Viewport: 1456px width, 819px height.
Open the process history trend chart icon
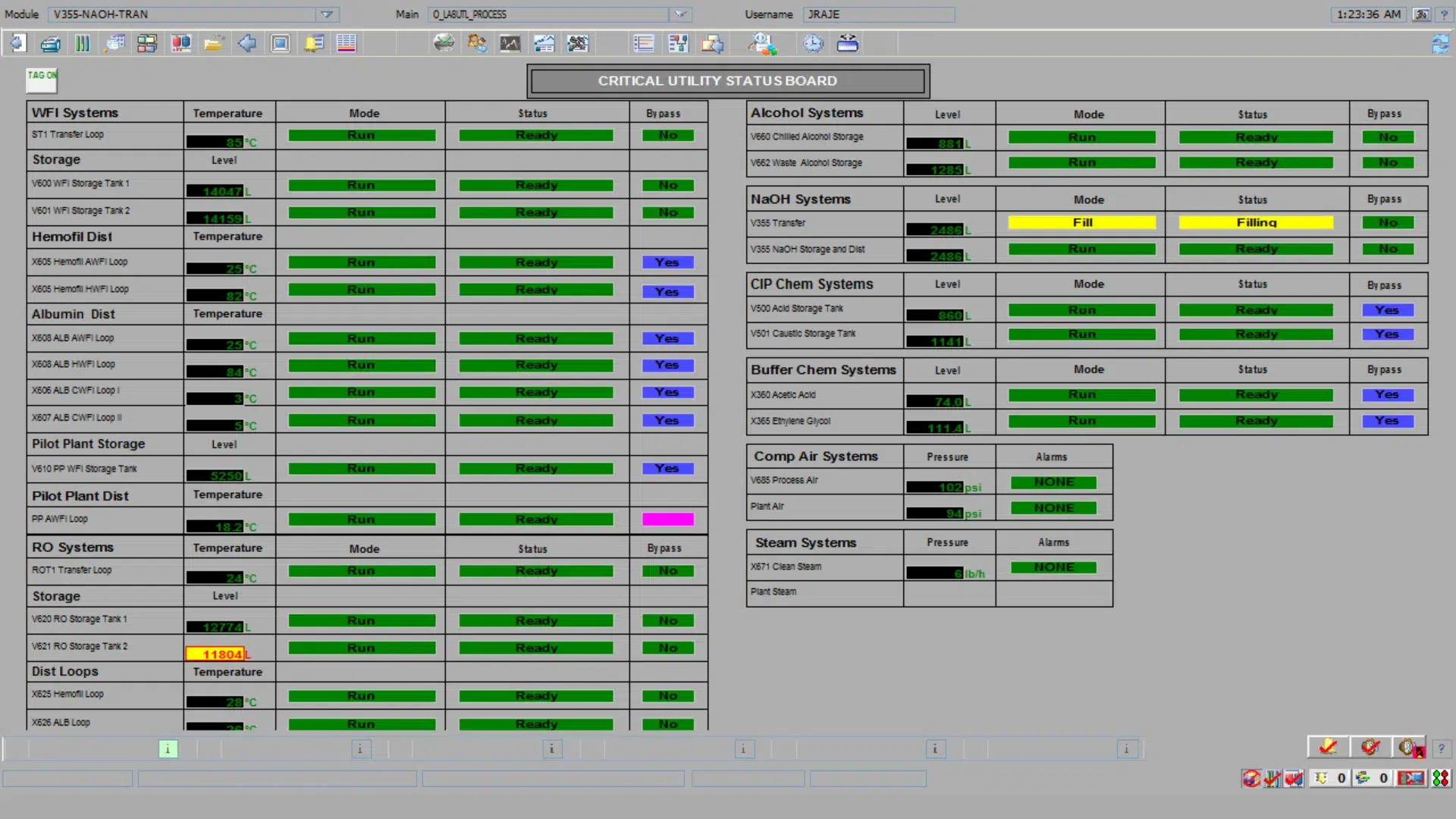click(510, 43)
